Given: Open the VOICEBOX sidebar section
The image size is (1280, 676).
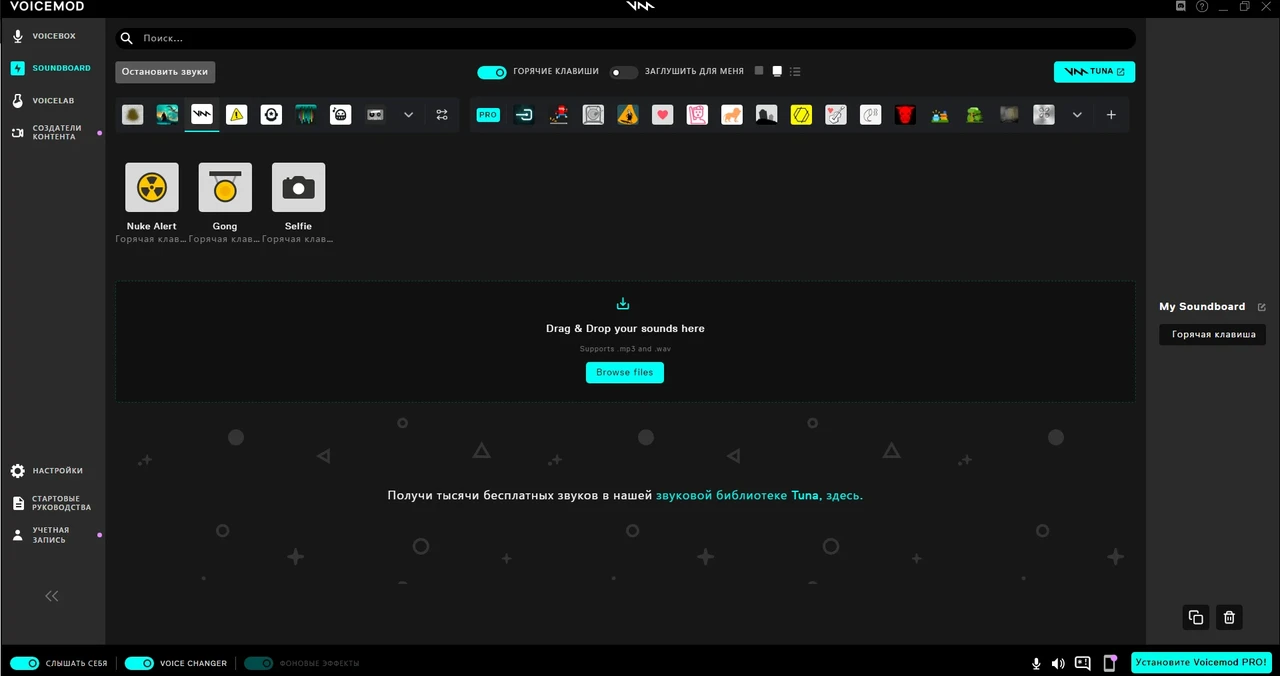Looking at the screenshot, I should 53,36.
